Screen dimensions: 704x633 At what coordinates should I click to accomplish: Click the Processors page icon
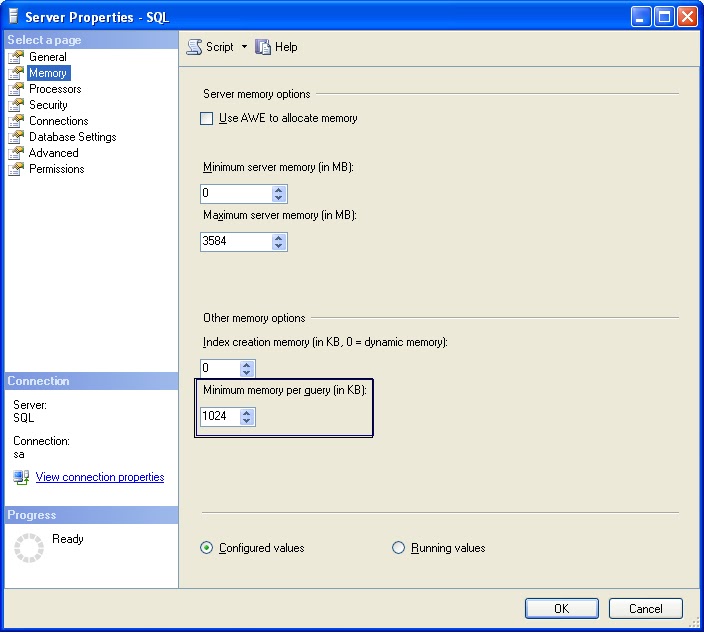point(16,89)
